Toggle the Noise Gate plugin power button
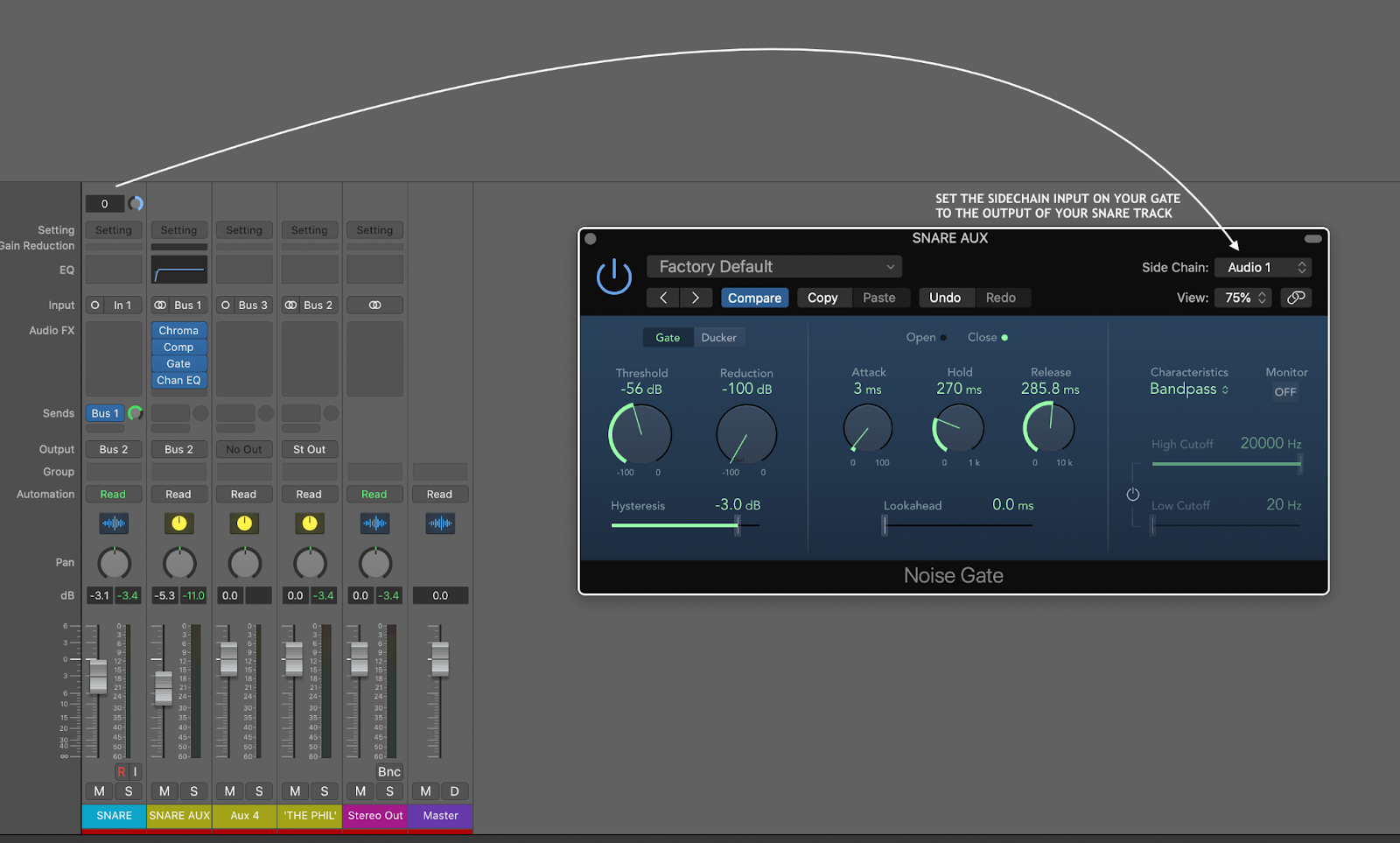The height and width of the screenshot is (843, 1400). click(614, 277)
